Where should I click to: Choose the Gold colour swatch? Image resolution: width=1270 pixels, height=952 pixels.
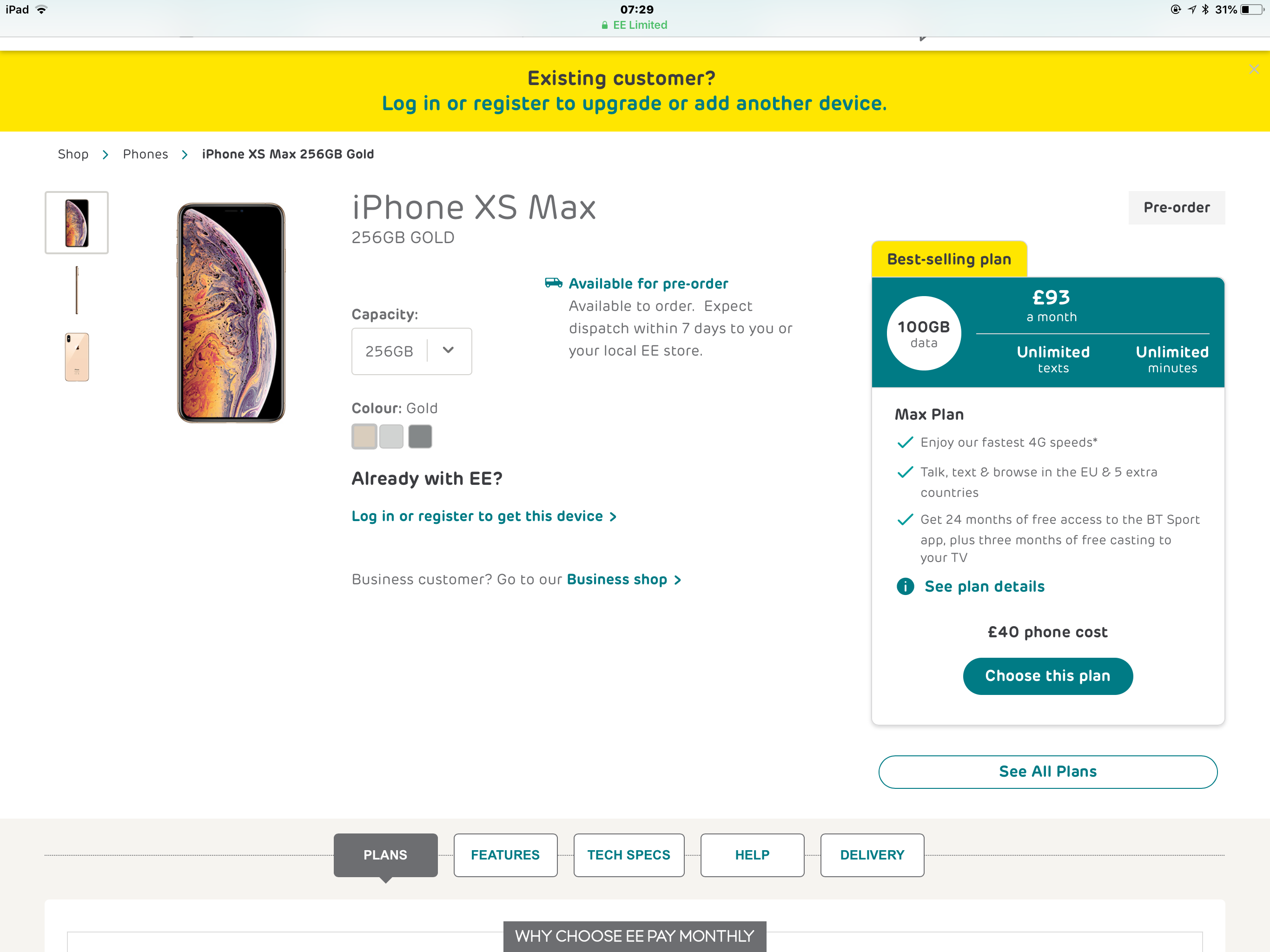(364, 436)
